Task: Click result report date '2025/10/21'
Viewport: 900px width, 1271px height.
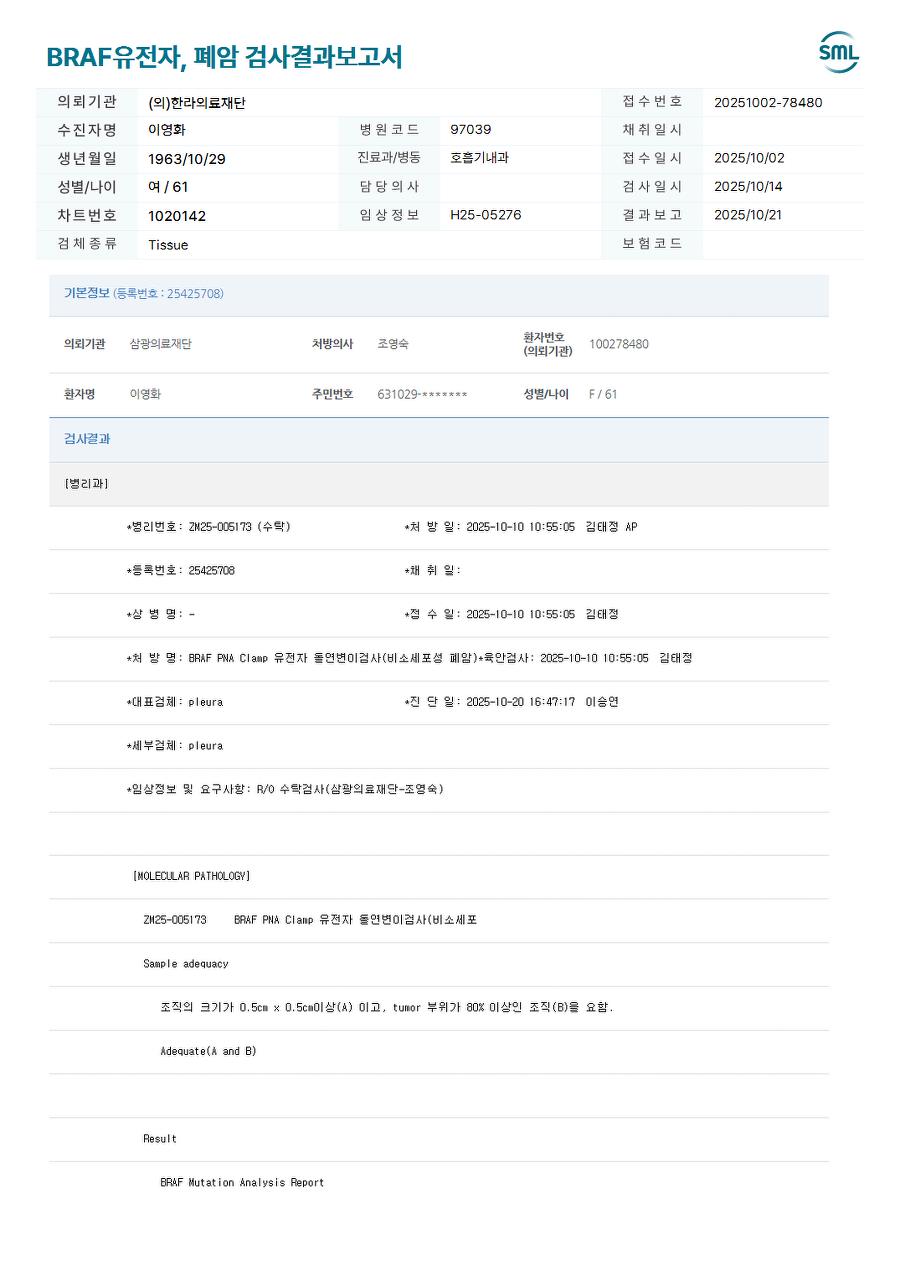Action: [x=748, y=215]
